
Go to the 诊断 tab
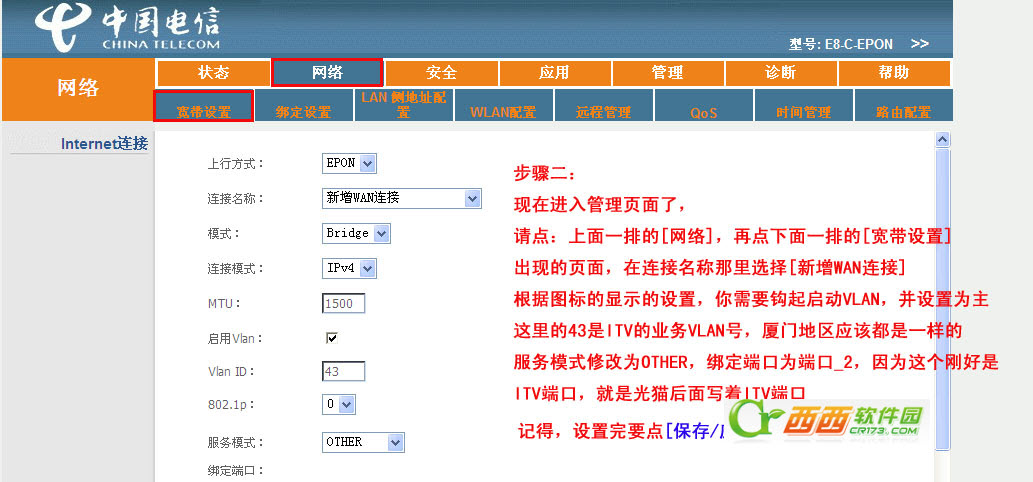[781, 73]
